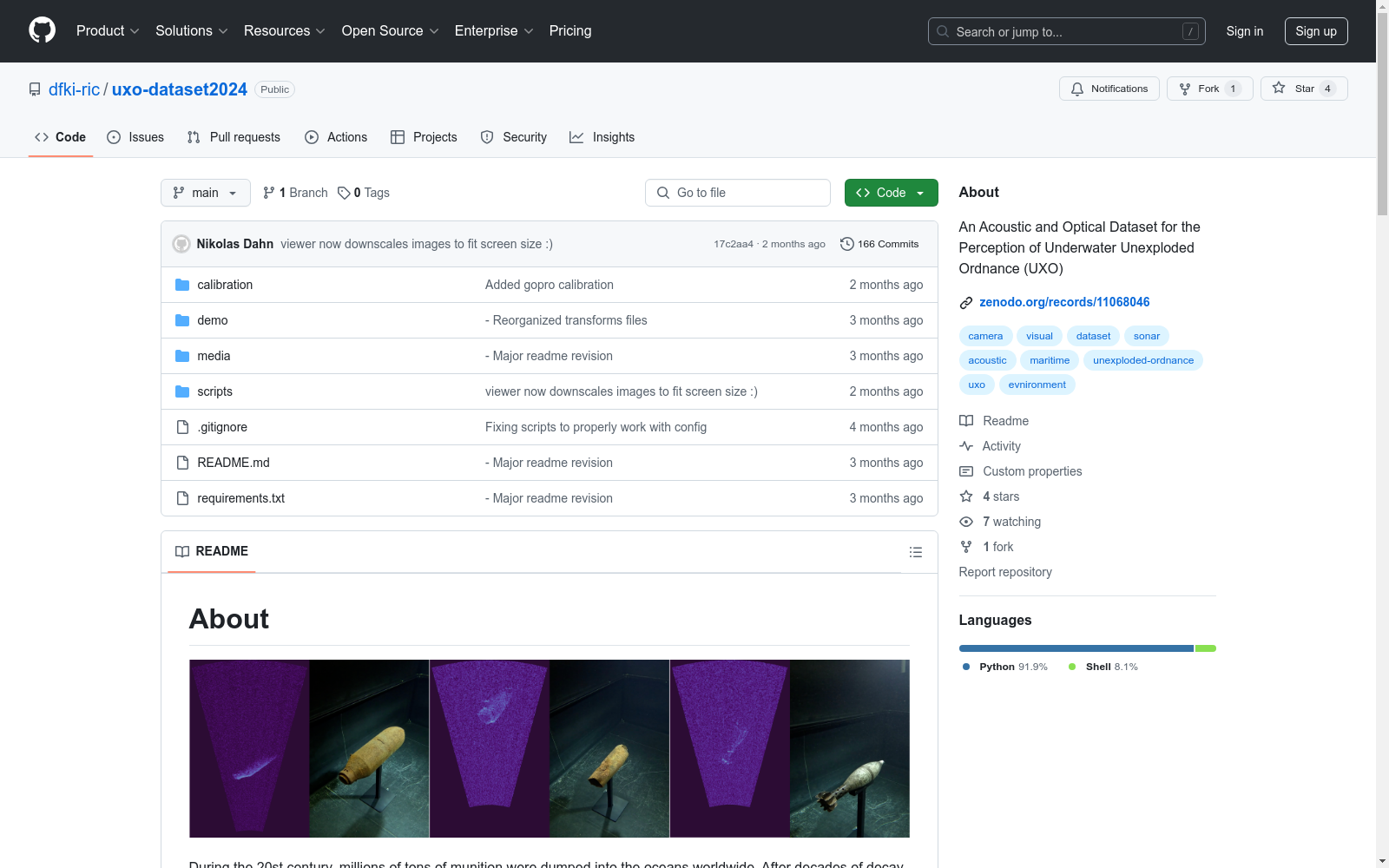Open the requirements.txt file
This screenshot has height=868, width=1389.
point(240,498)
